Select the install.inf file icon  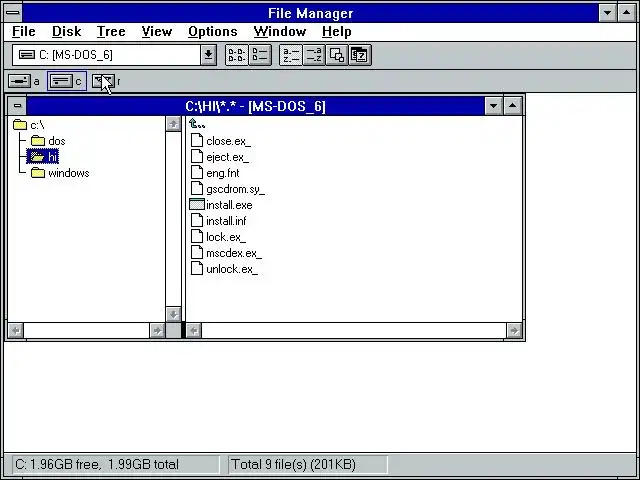(x=197, y=220)
